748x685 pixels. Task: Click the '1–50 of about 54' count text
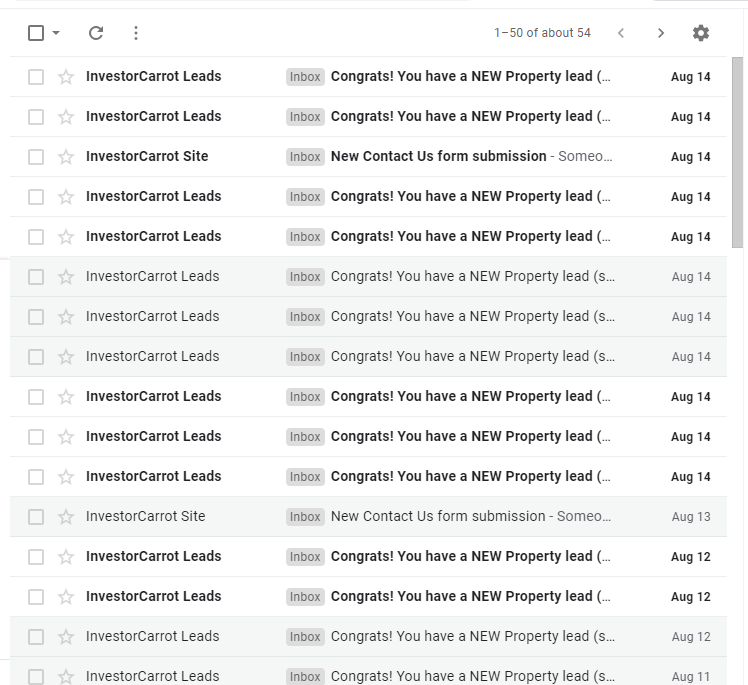click(x=542, y=33)
